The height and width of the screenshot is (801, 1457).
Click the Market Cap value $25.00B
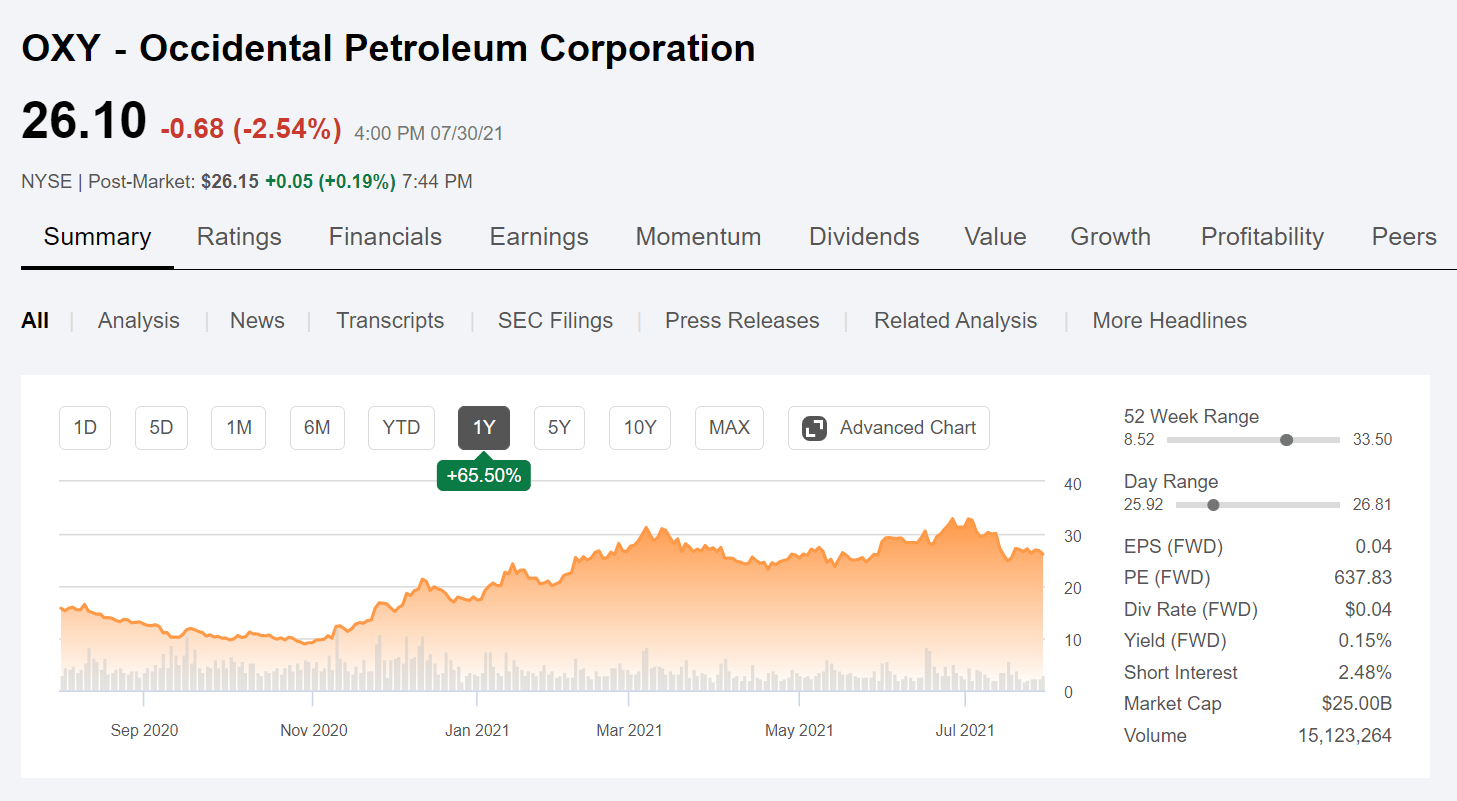tap(1357, 704)
